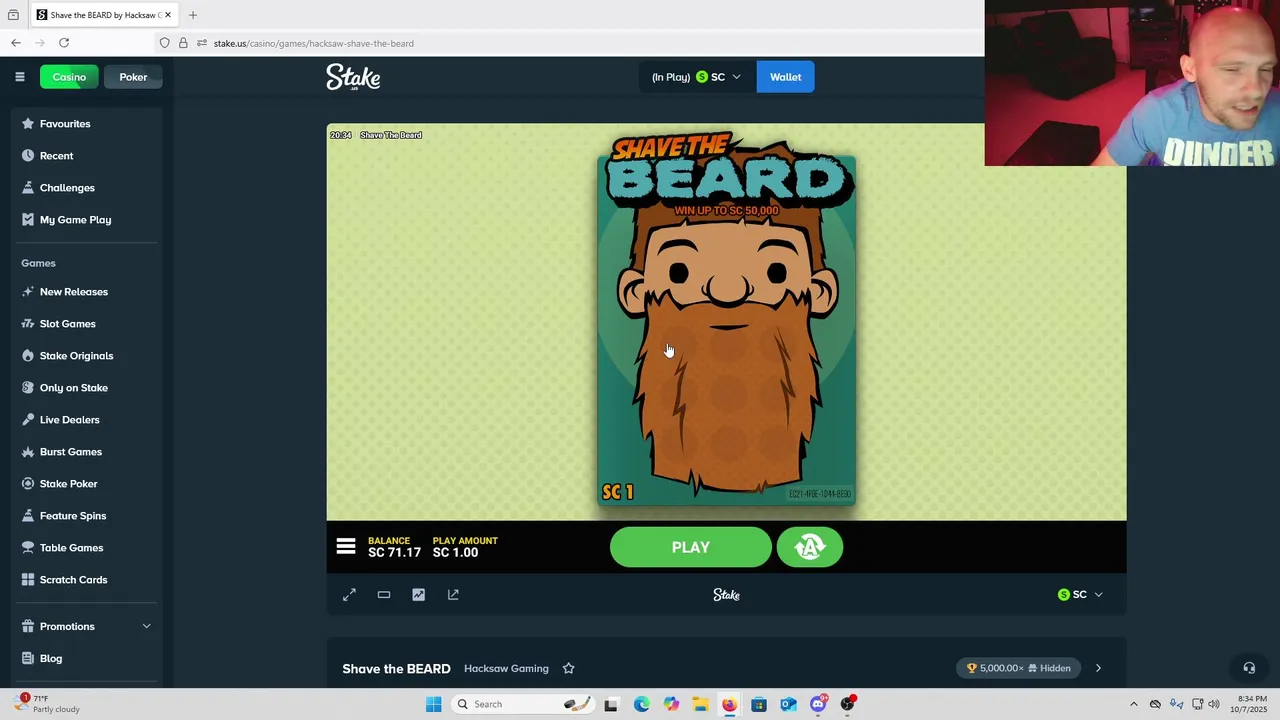Open Microsoft Store from taskbar
This screenshot has width=1280, height=720.
[x=759, y=704]
